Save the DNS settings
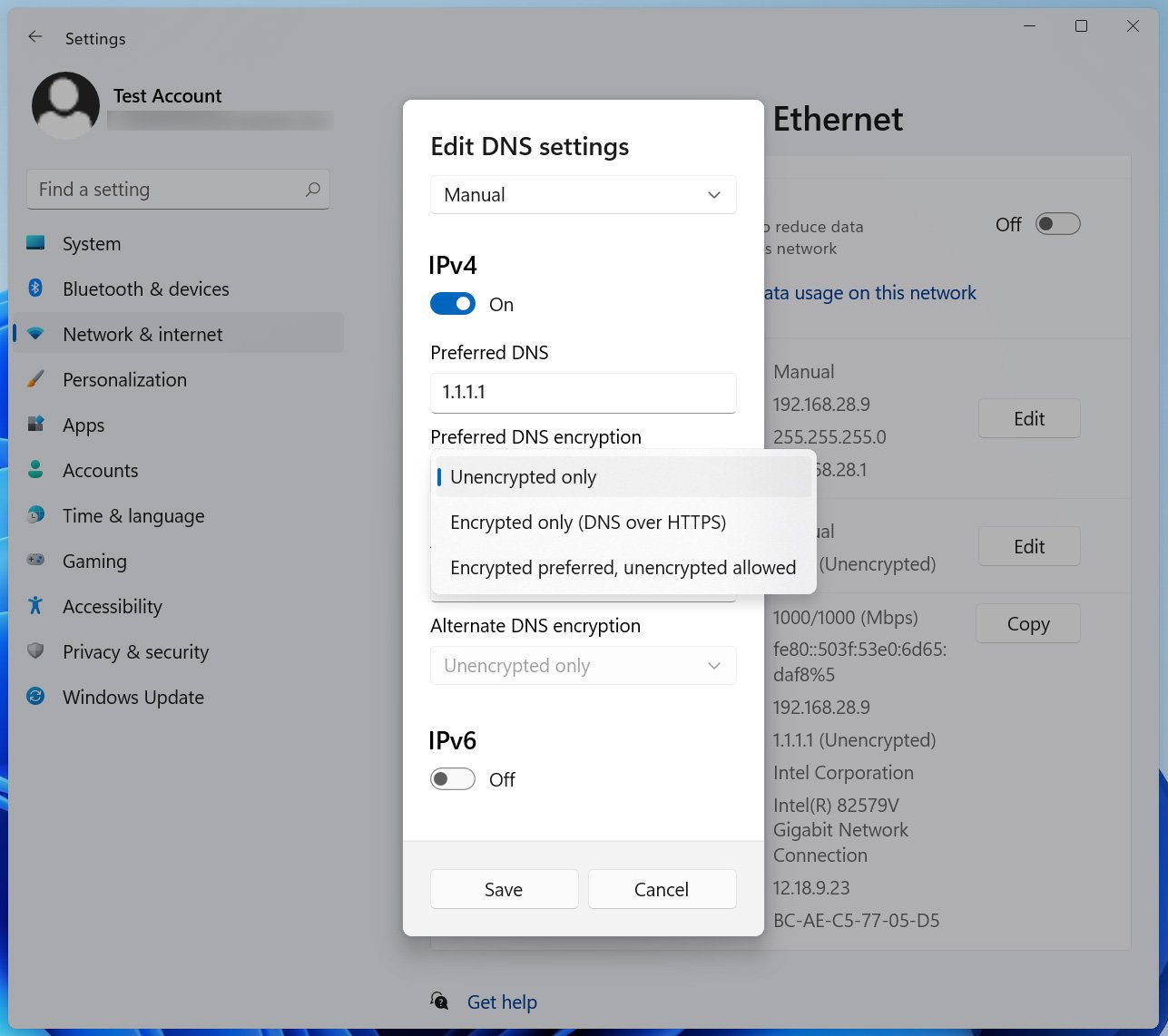 [504, 889]
